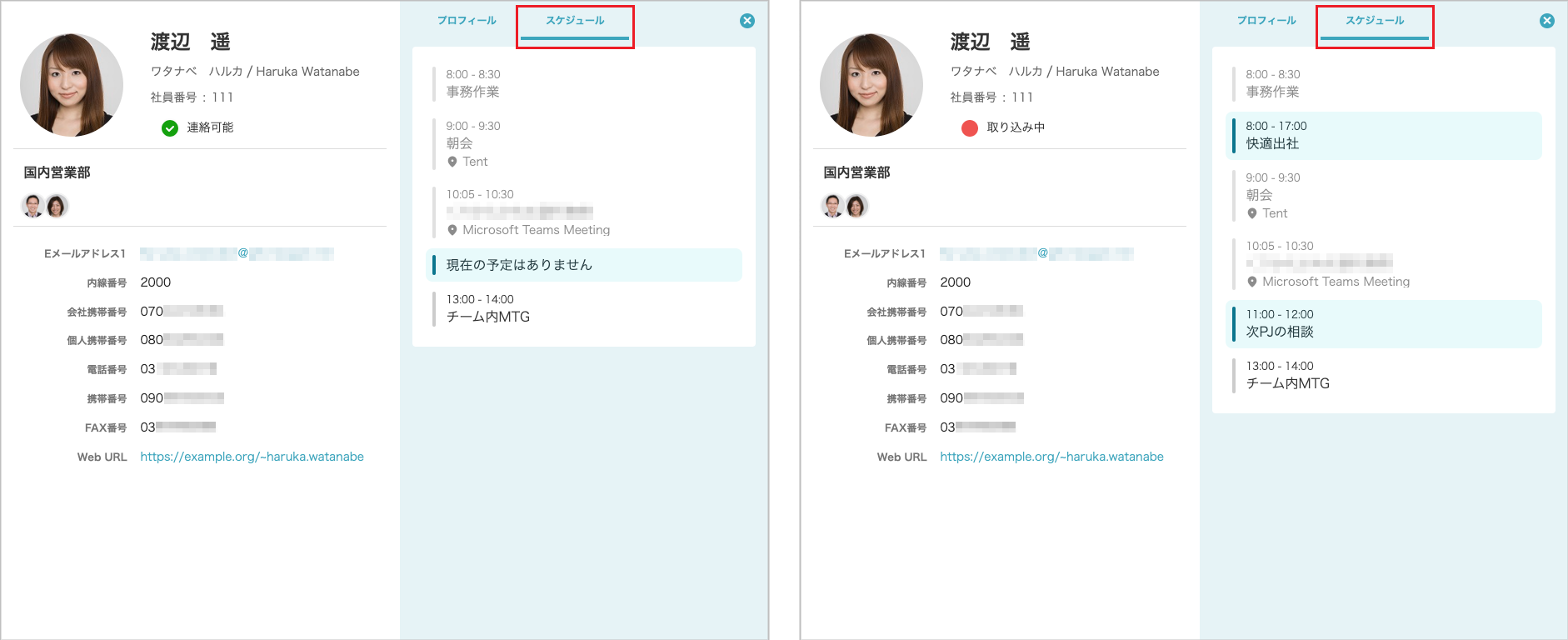Close the profile panel showing 取り込み中 status

tap(1547, 21)
